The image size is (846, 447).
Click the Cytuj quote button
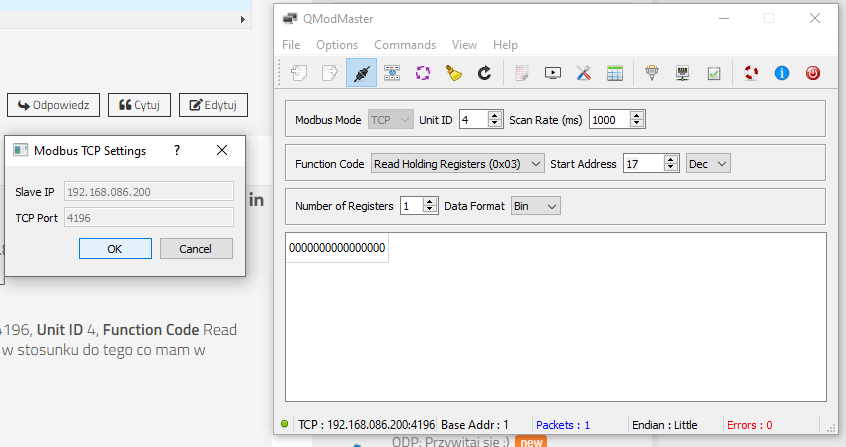(x=139, y=105)
